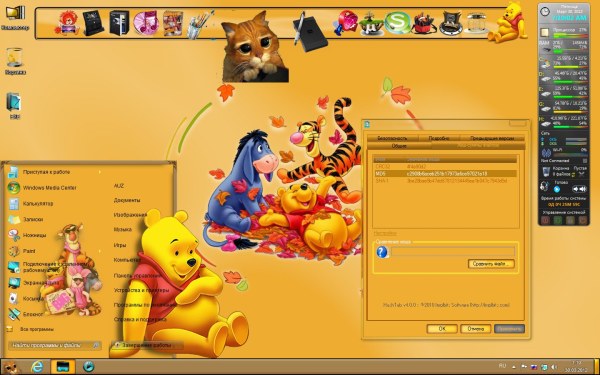Launch the media player taskbar icon
600x375 pixels.
(x=88, y=367)
